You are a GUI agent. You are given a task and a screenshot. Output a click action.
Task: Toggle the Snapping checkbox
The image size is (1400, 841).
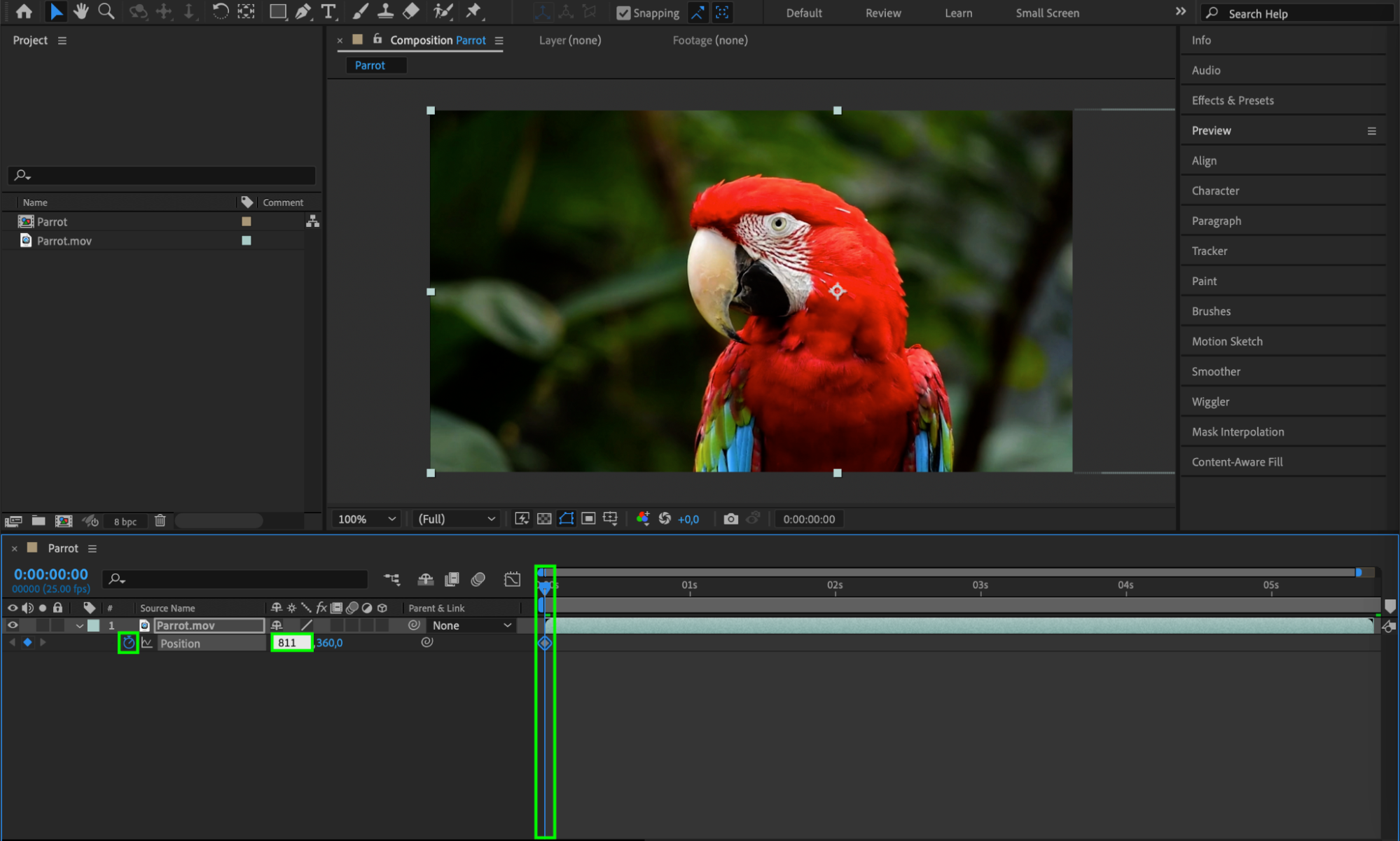(623, 13)
